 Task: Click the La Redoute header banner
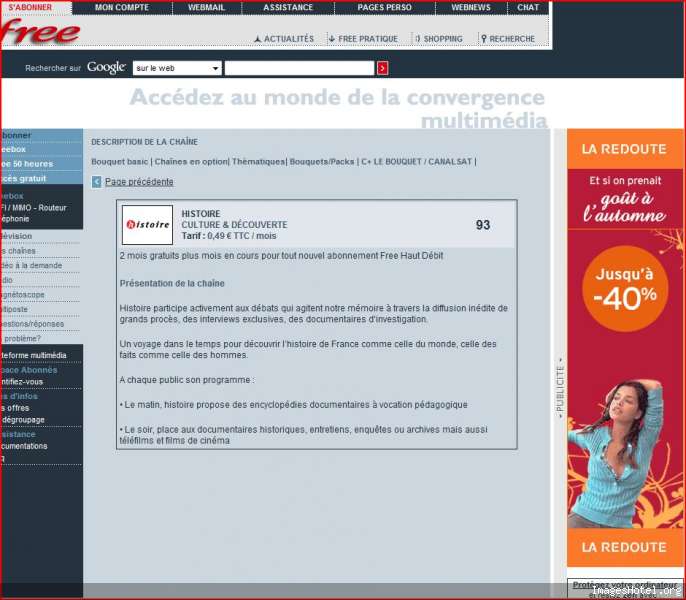(624, 149)
